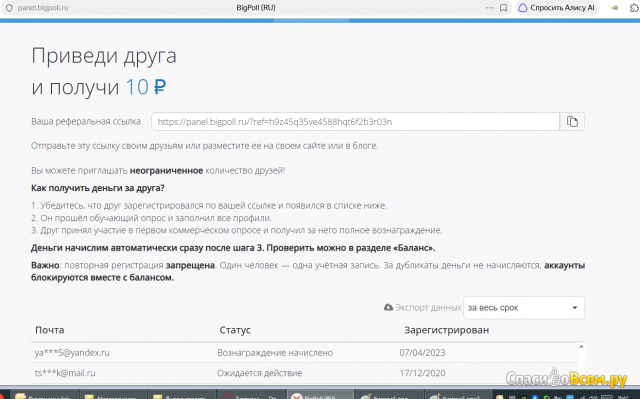The image size is (640, 399).
Task: Click the 'Ваша реферальная ссылка' label
Action: [x=86, y=122]
